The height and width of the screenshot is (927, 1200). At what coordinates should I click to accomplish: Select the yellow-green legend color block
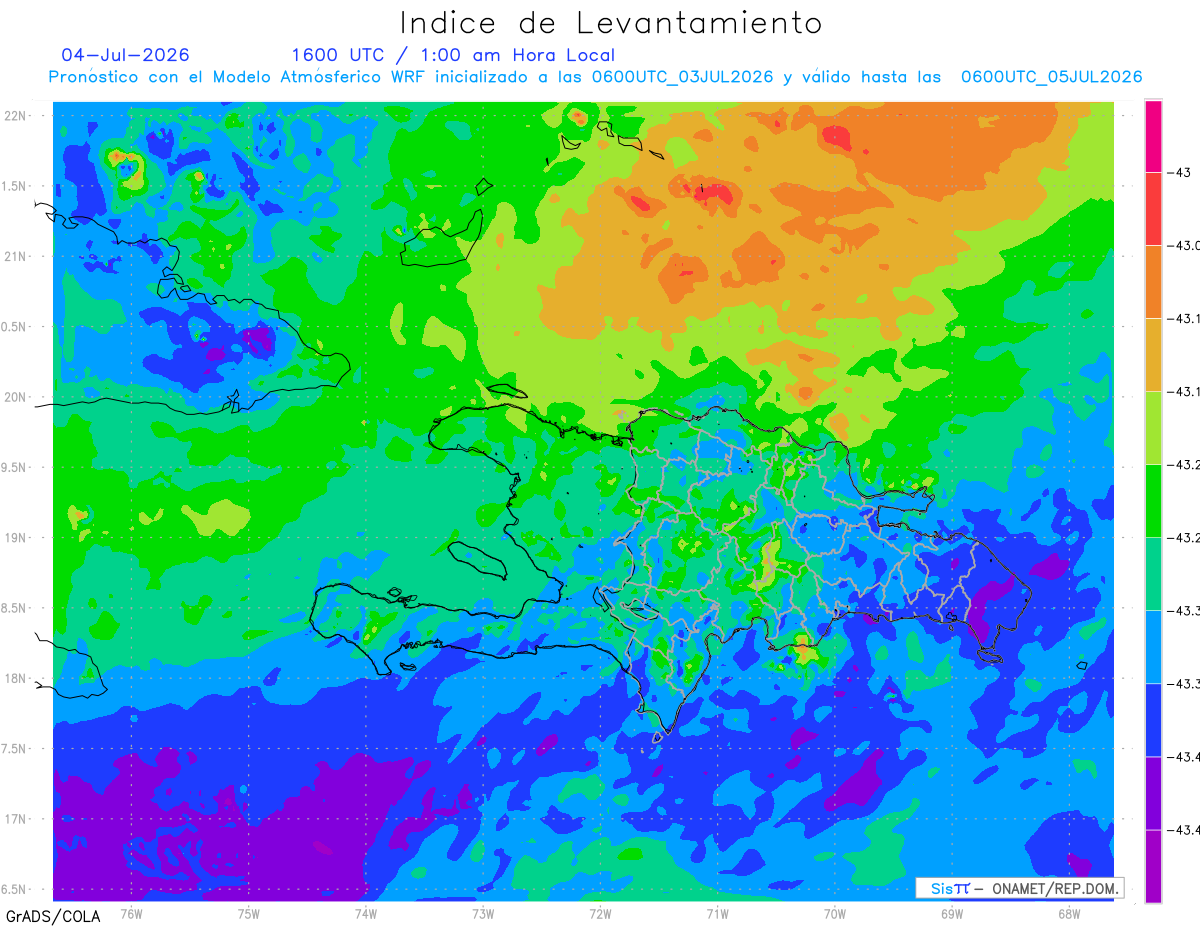[1153, 427]
